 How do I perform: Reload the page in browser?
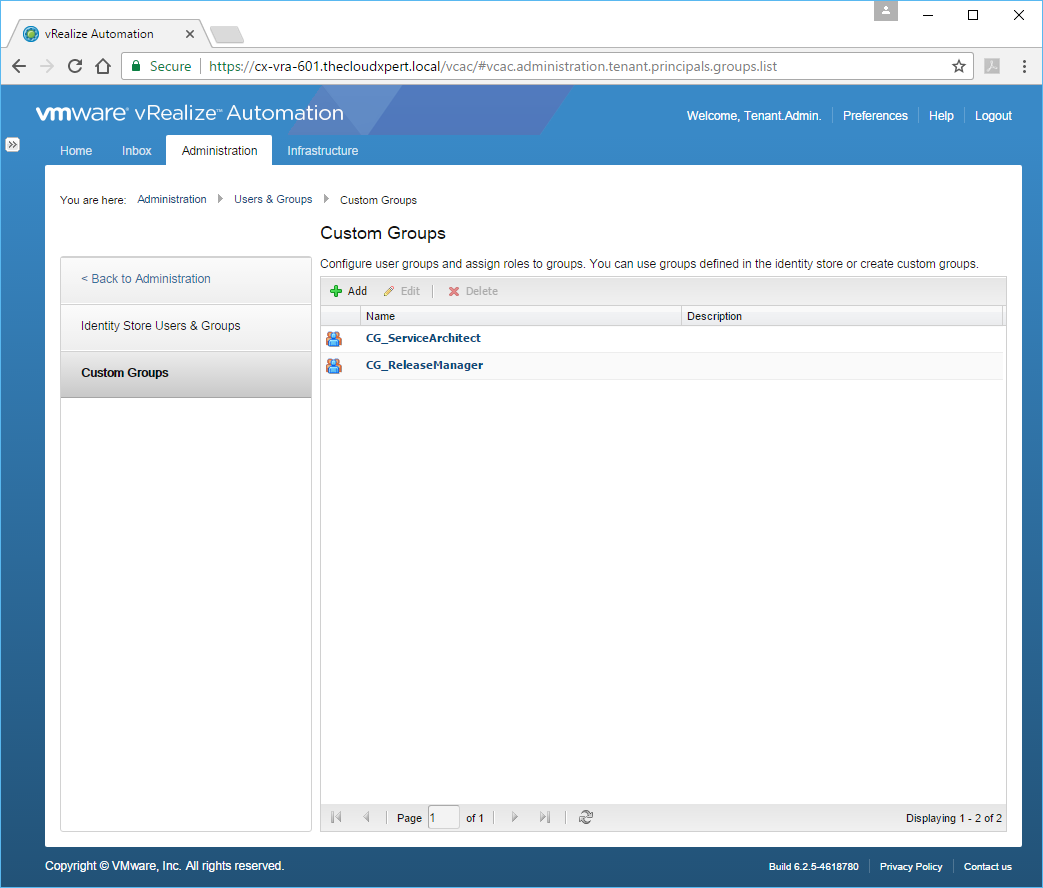75,66
